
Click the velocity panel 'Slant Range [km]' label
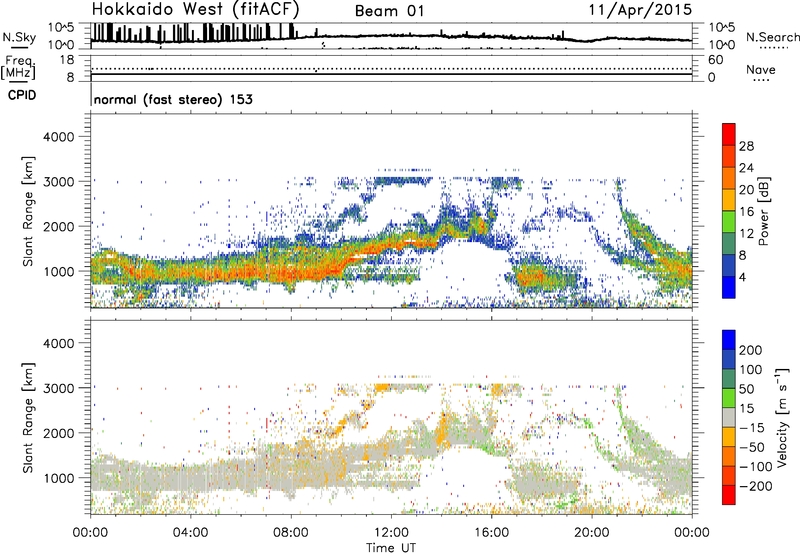pyautogui.click(x=28, y=418)
